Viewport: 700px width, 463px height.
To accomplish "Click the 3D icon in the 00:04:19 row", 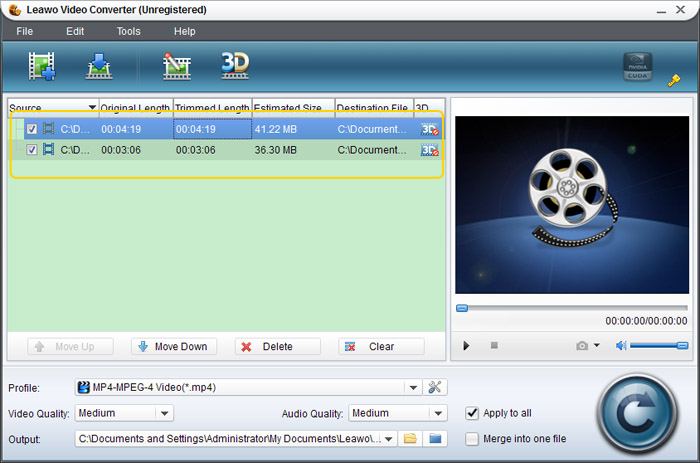I will pos(429,129).
